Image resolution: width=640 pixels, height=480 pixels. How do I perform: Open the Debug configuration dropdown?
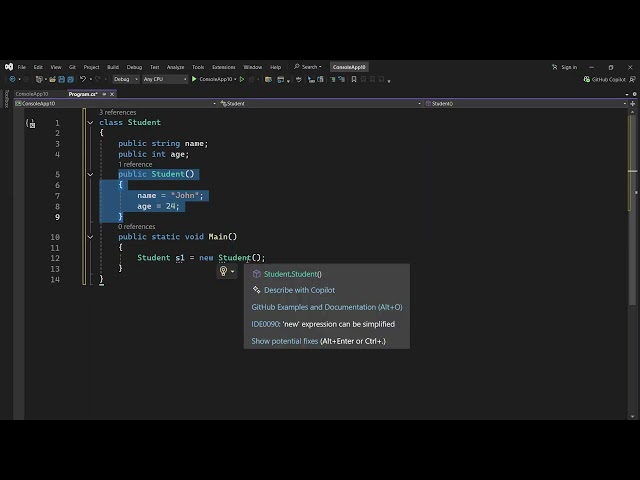(126, 79)
